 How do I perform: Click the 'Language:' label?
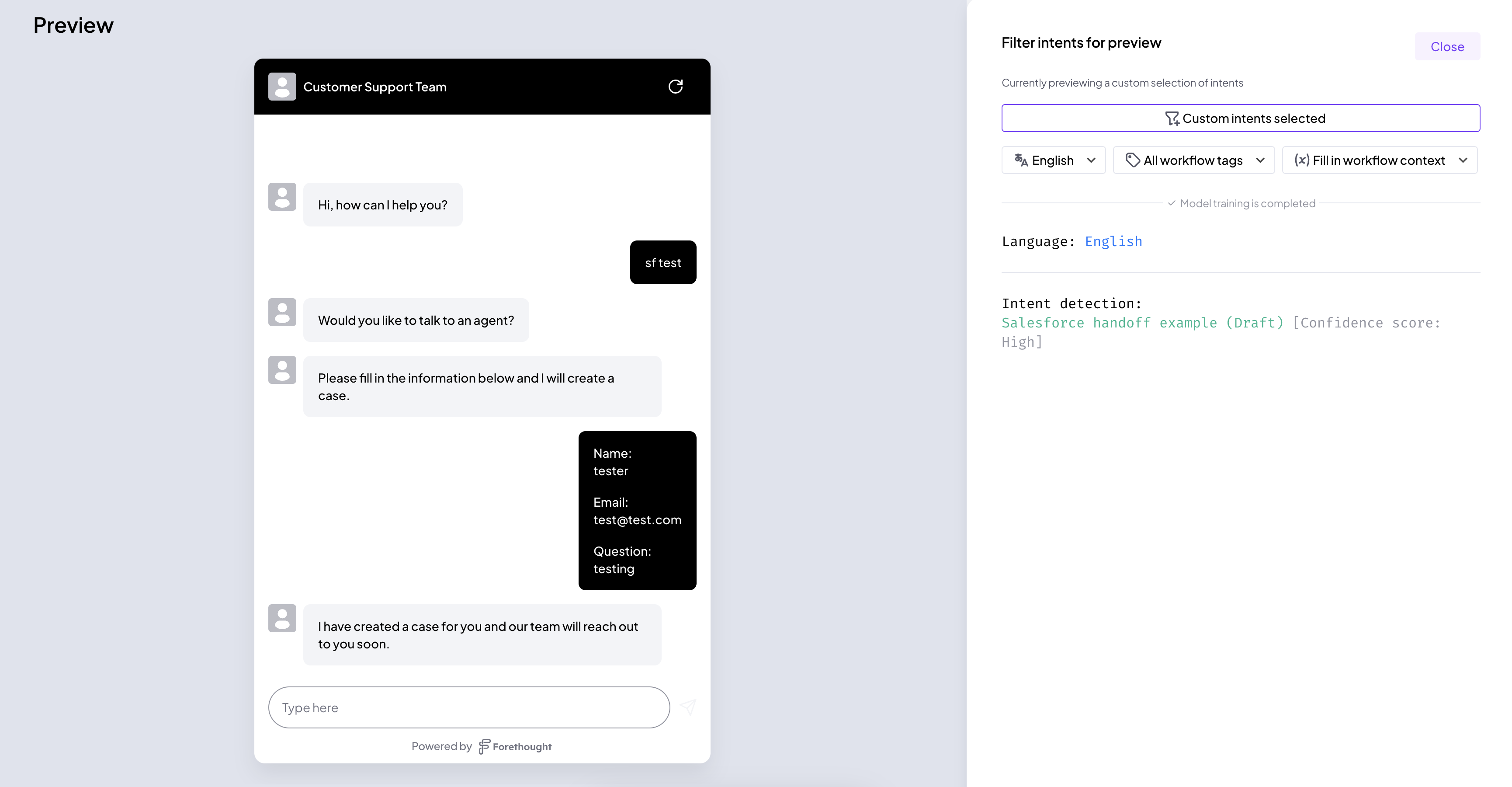(1038, 241)
